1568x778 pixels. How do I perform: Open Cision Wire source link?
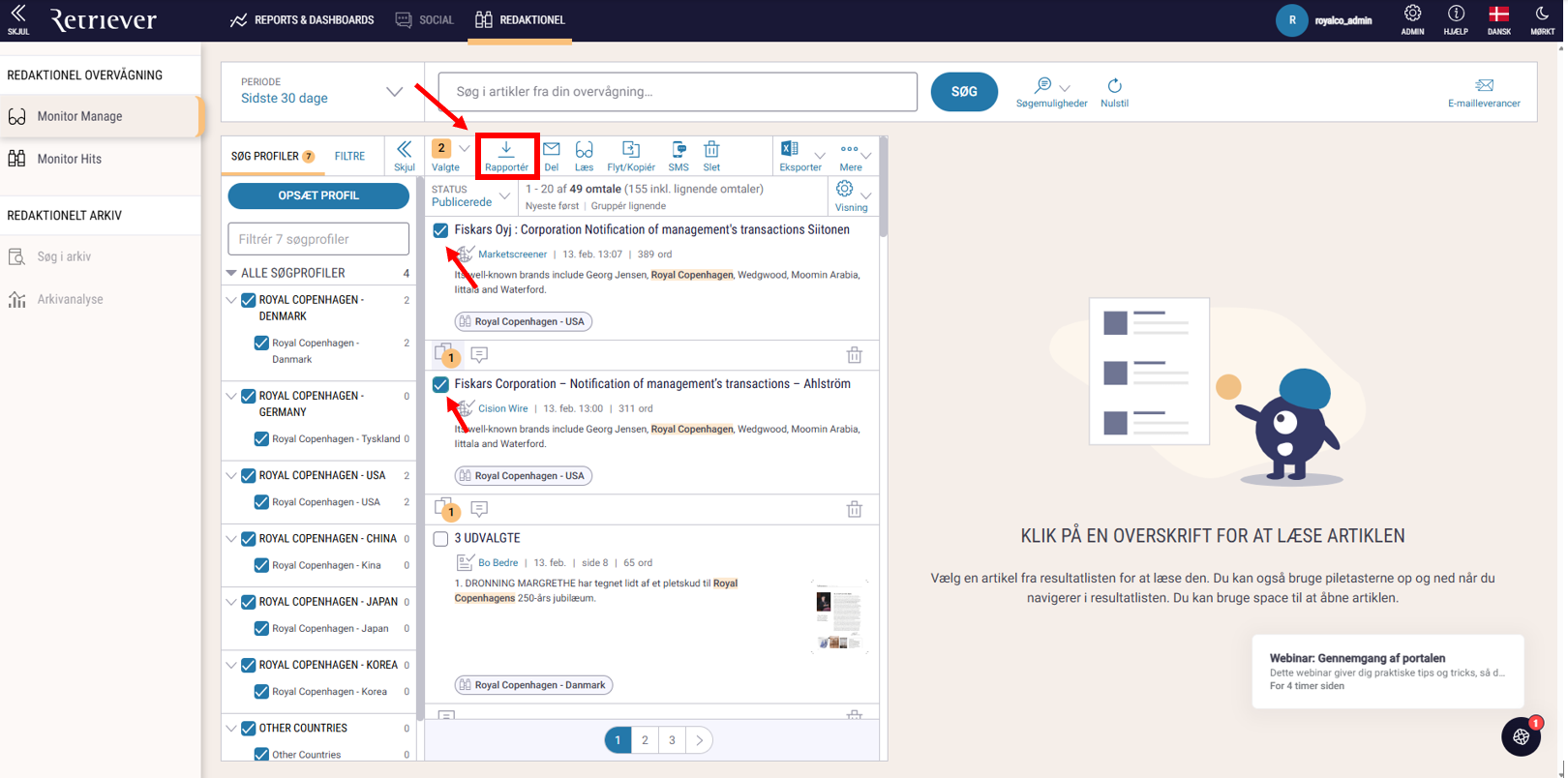tap(503, 408)
